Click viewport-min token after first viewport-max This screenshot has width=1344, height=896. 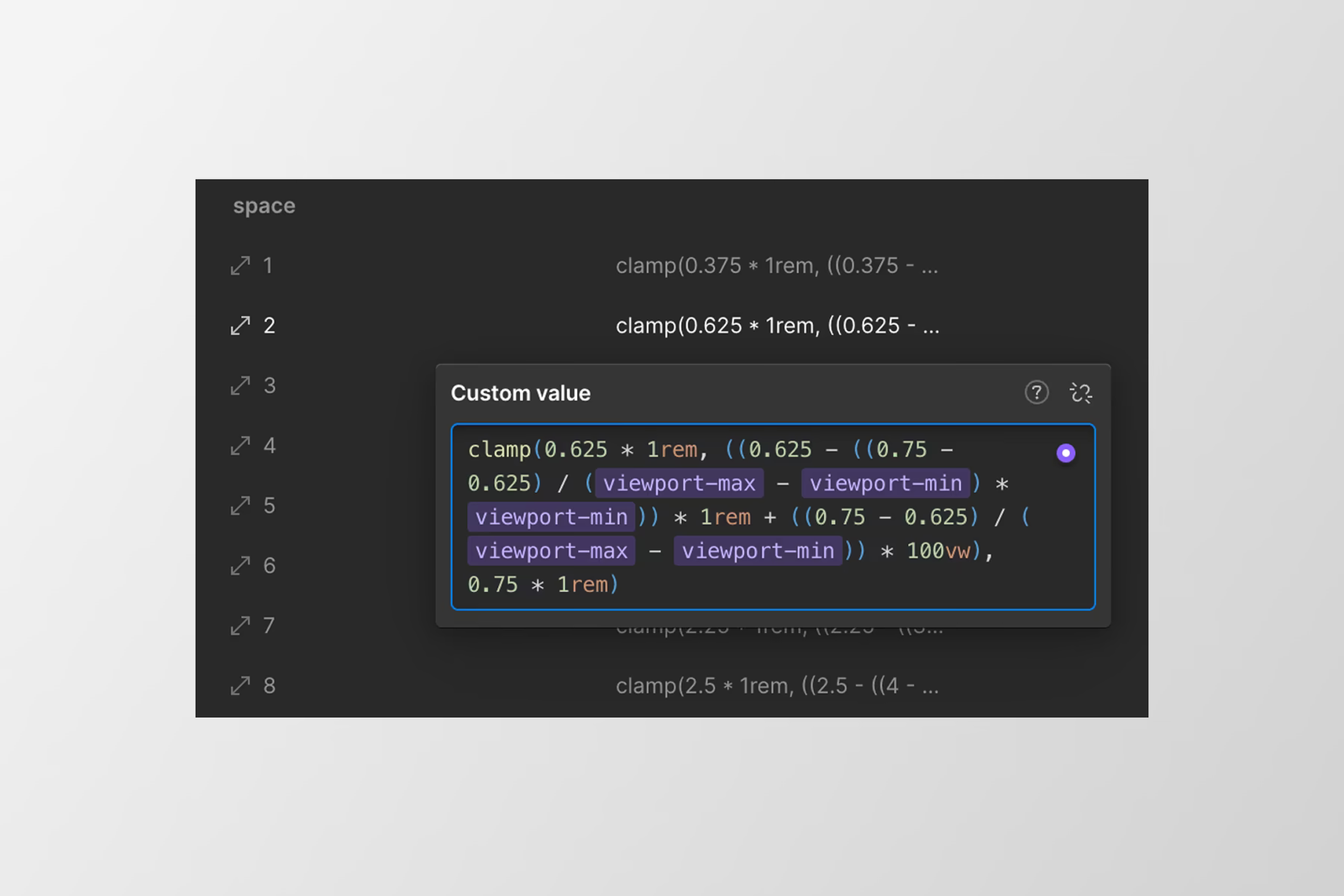[x=886, y=484]
